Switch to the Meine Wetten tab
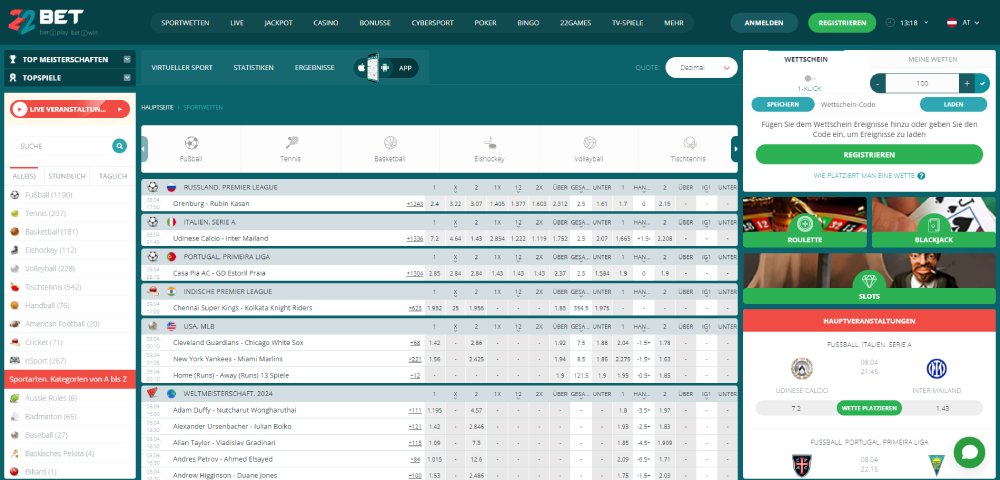1000x480 pixels. tap(932, 59)
